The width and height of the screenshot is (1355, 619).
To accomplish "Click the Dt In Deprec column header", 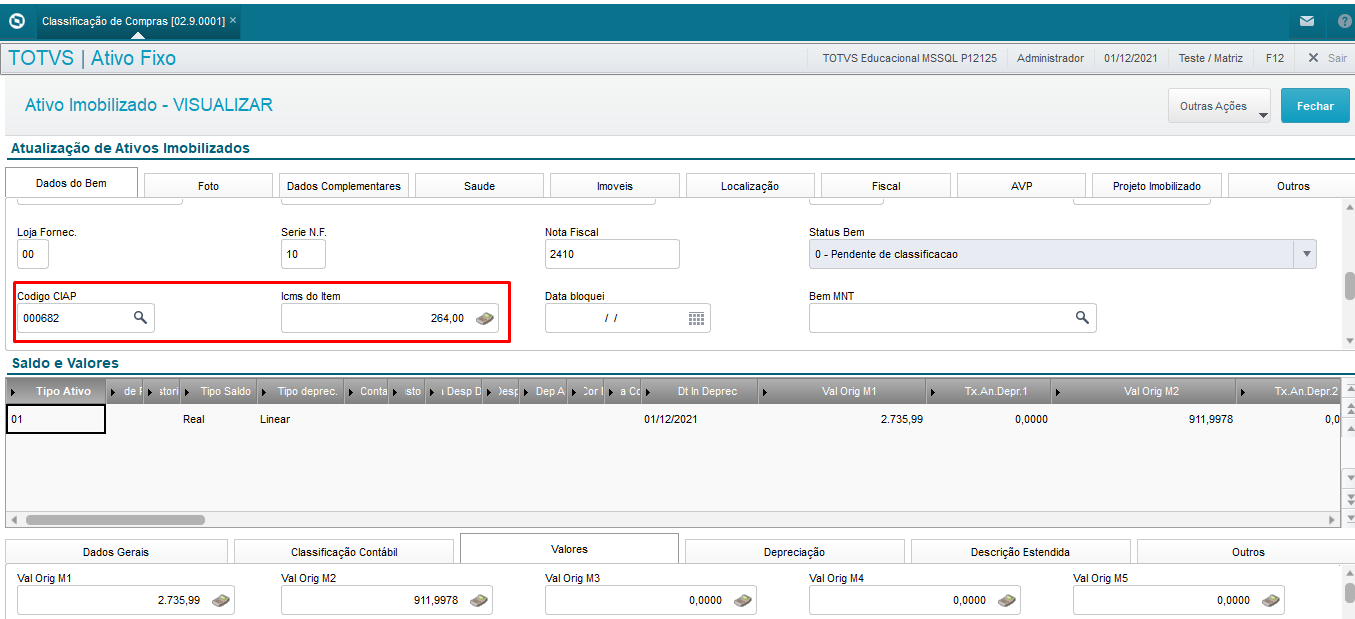I will [699, 391].
